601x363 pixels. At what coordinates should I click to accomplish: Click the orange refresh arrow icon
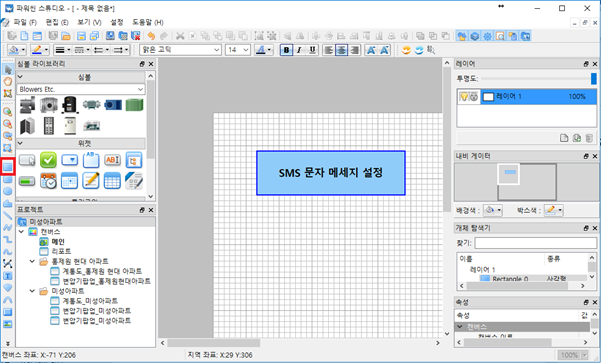click(x=406, y=50)
